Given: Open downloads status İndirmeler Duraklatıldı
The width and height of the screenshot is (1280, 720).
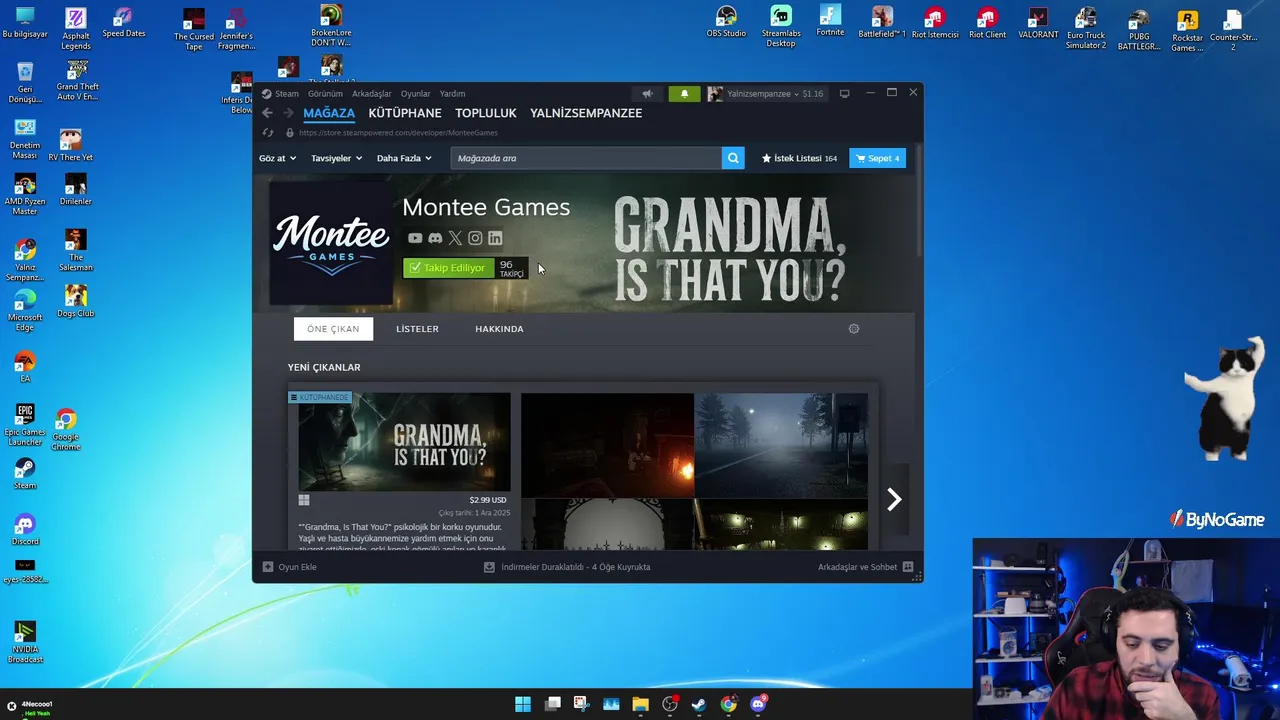Looking at the screenshot, I should (567, 567).
